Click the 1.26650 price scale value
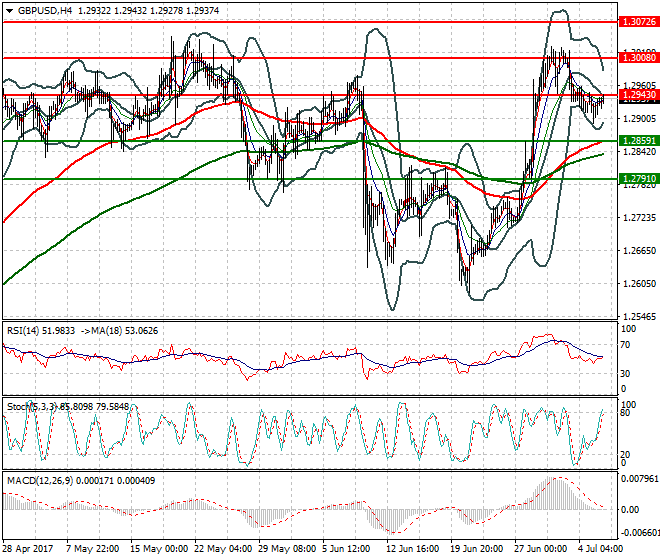The image size is (660, 560). 639,251
